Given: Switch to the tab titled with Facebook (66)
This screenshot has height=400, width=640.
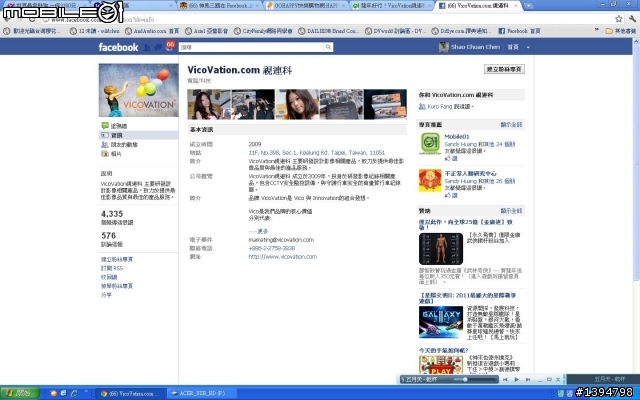Looking at the screenshot, I should 220,6.
